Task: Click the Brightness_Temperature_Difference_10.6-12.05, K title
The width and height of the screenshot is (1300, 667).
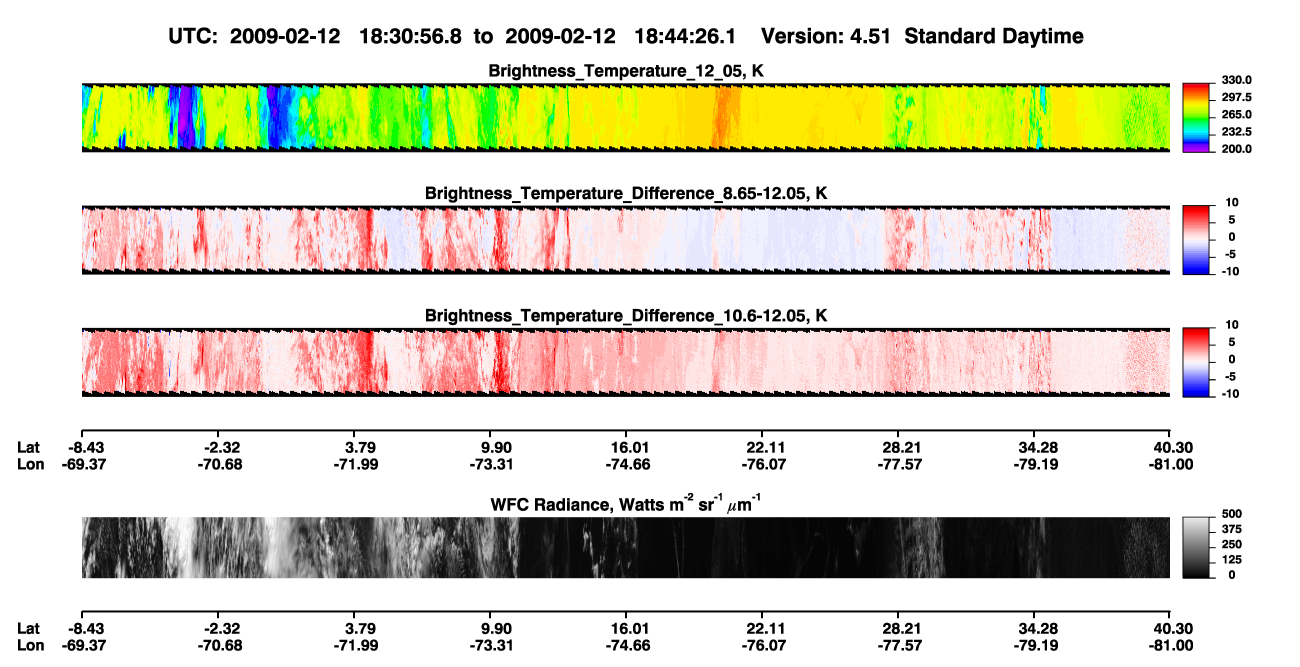Action: 626,316
